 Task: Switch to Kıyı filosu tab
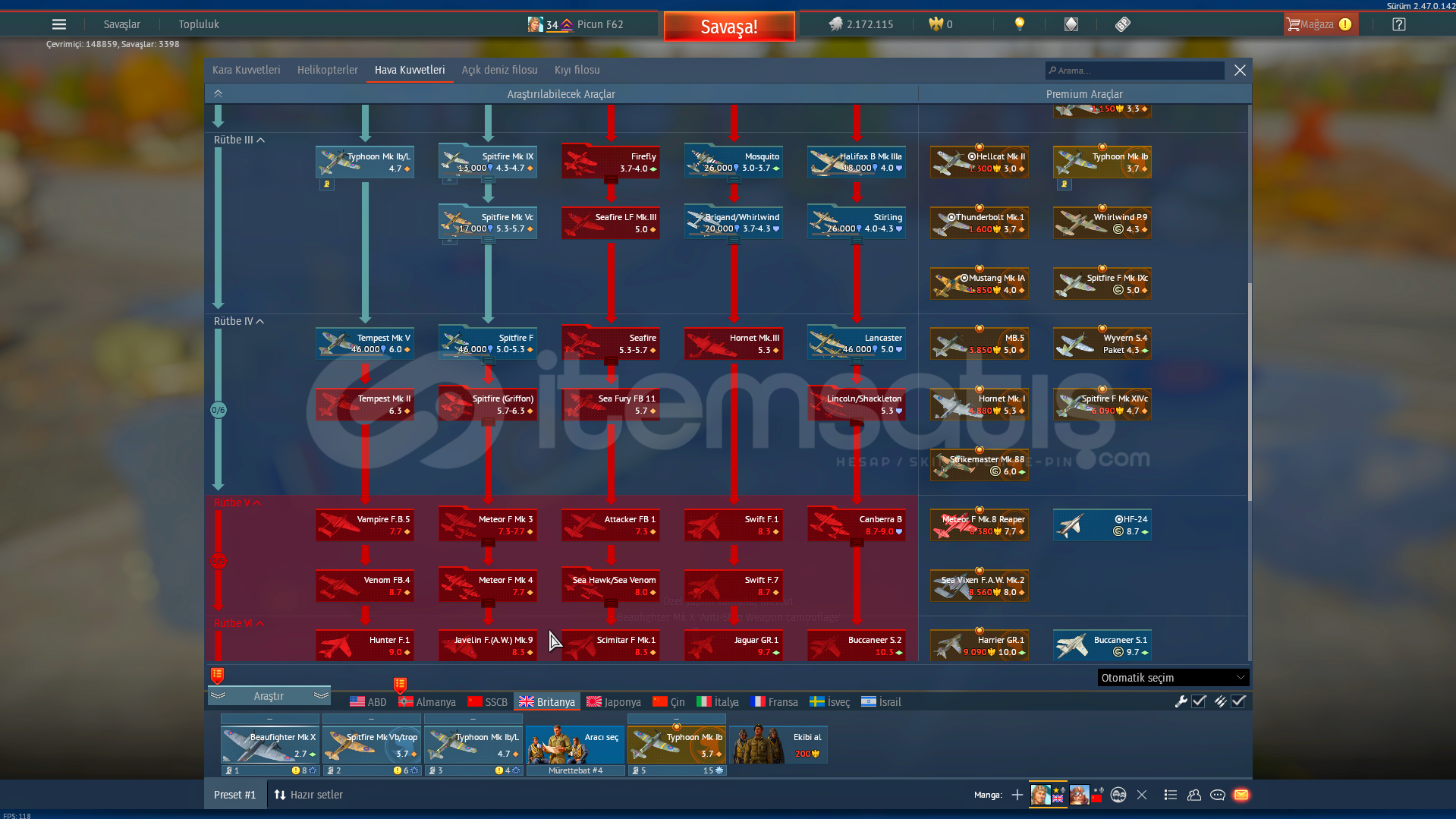tap(577, 70)
